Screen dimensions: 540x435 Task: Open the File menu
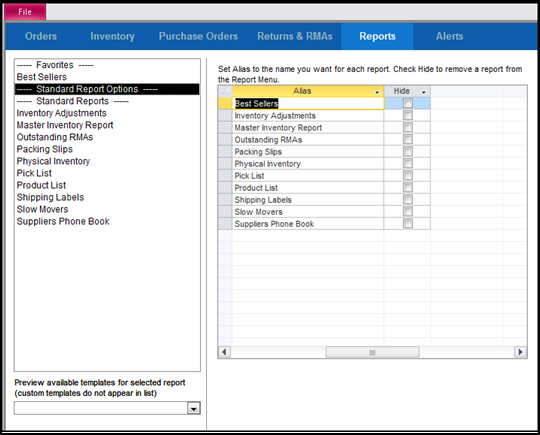tap(25, 12)
